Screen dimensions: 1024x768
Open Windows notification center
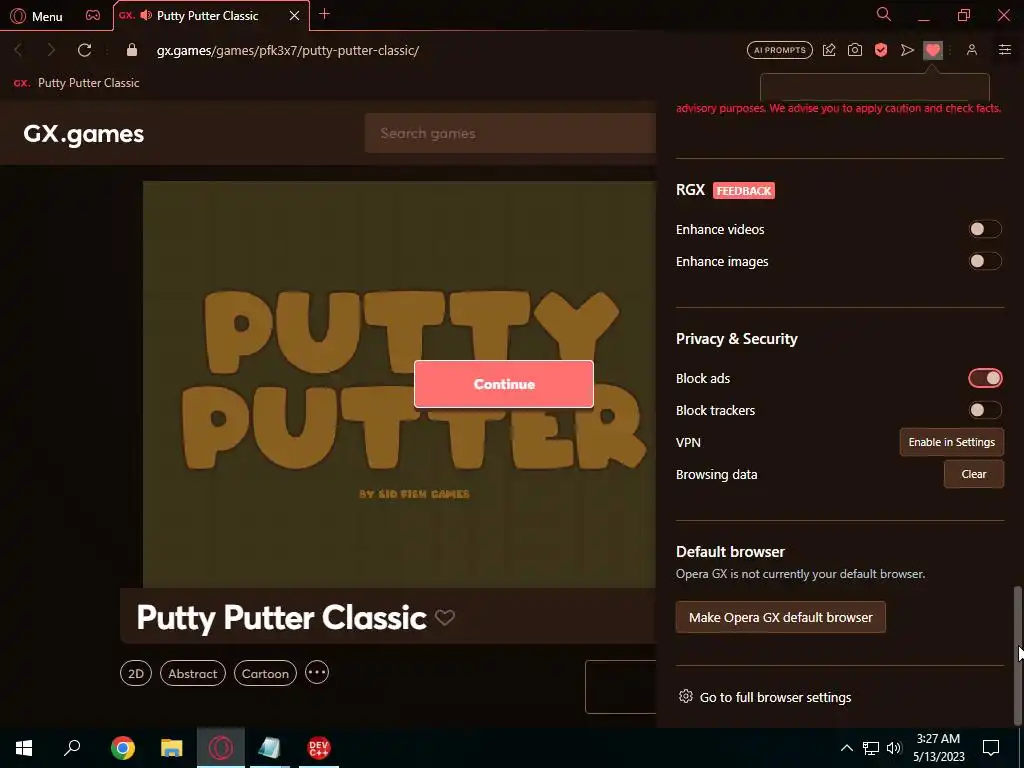991,748
